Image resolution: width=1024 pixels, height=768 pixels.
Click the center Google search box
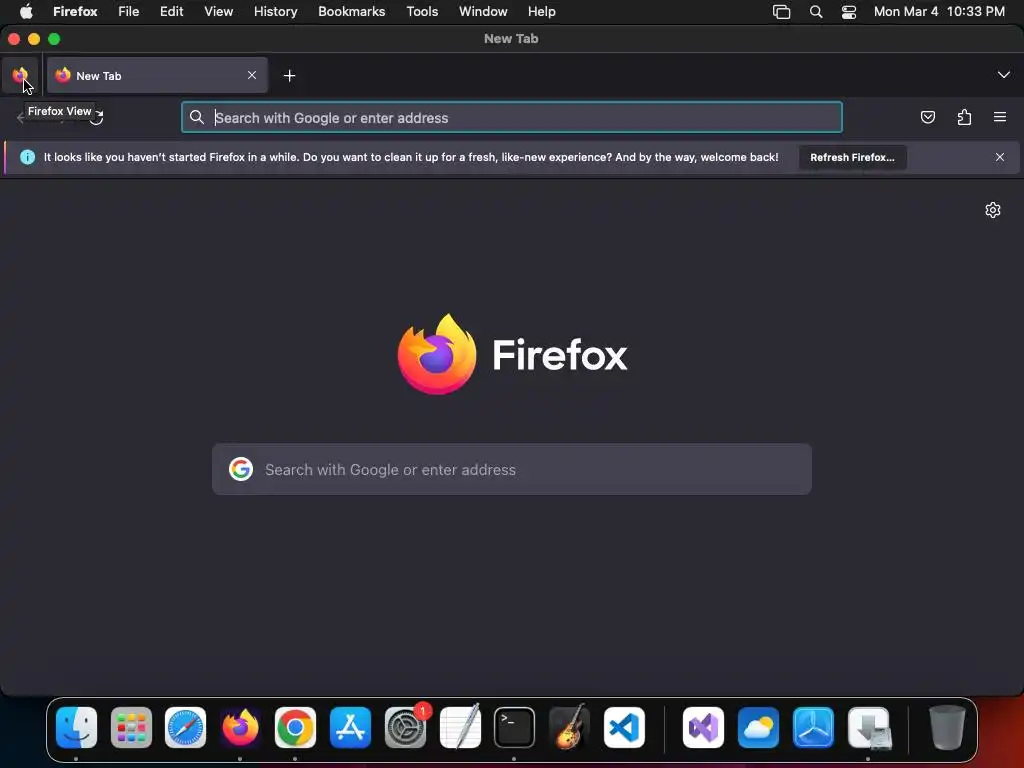[512, 470]
